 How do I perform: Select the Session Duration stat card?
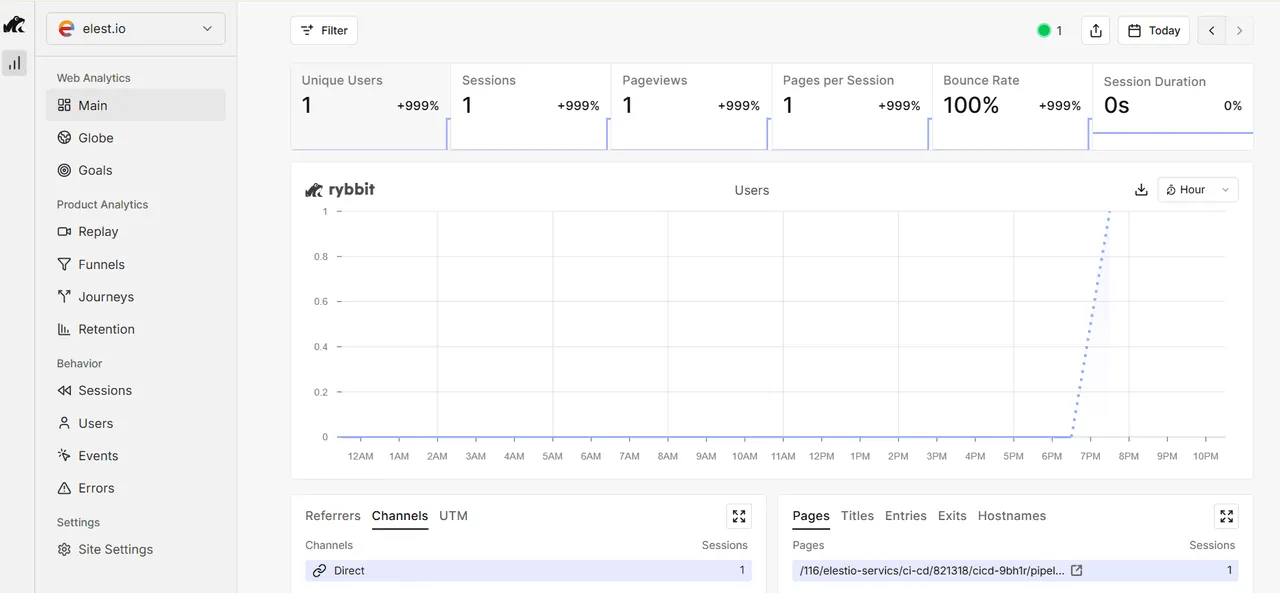click(1173, 107)
